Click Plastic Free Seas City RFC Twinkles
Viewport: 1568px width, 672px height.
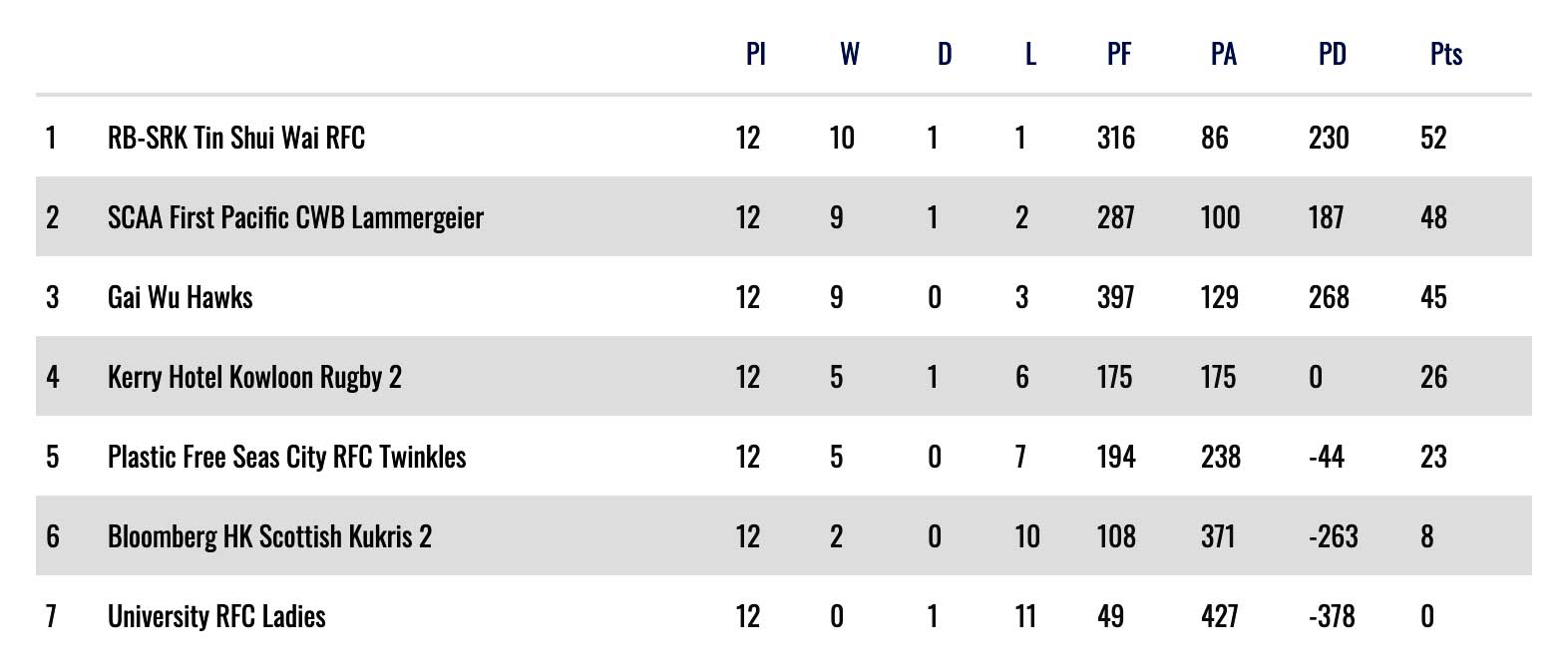pos(286,457)
